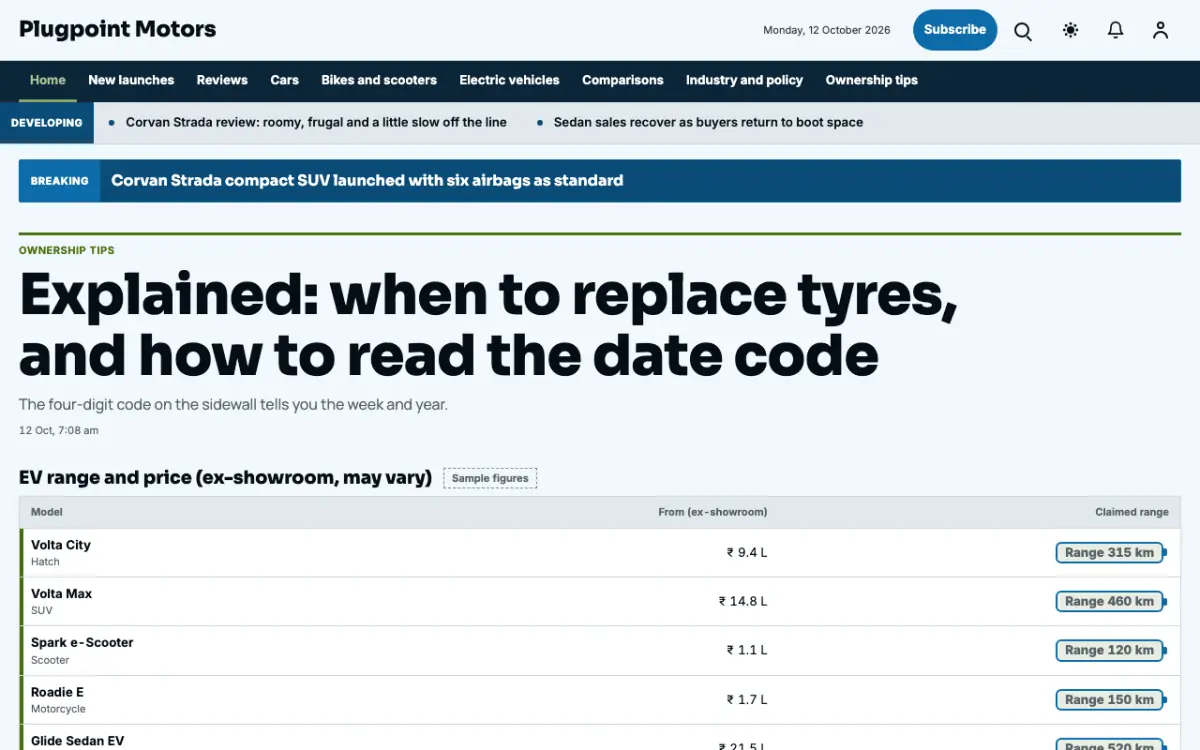The image size is (1200, 750).
Task: Go to Electric vehicles section
Action: pos(509,80)
